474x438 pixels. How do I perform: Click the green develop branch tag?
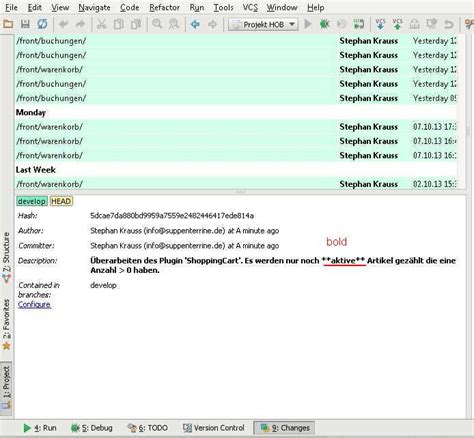[32, 201]
